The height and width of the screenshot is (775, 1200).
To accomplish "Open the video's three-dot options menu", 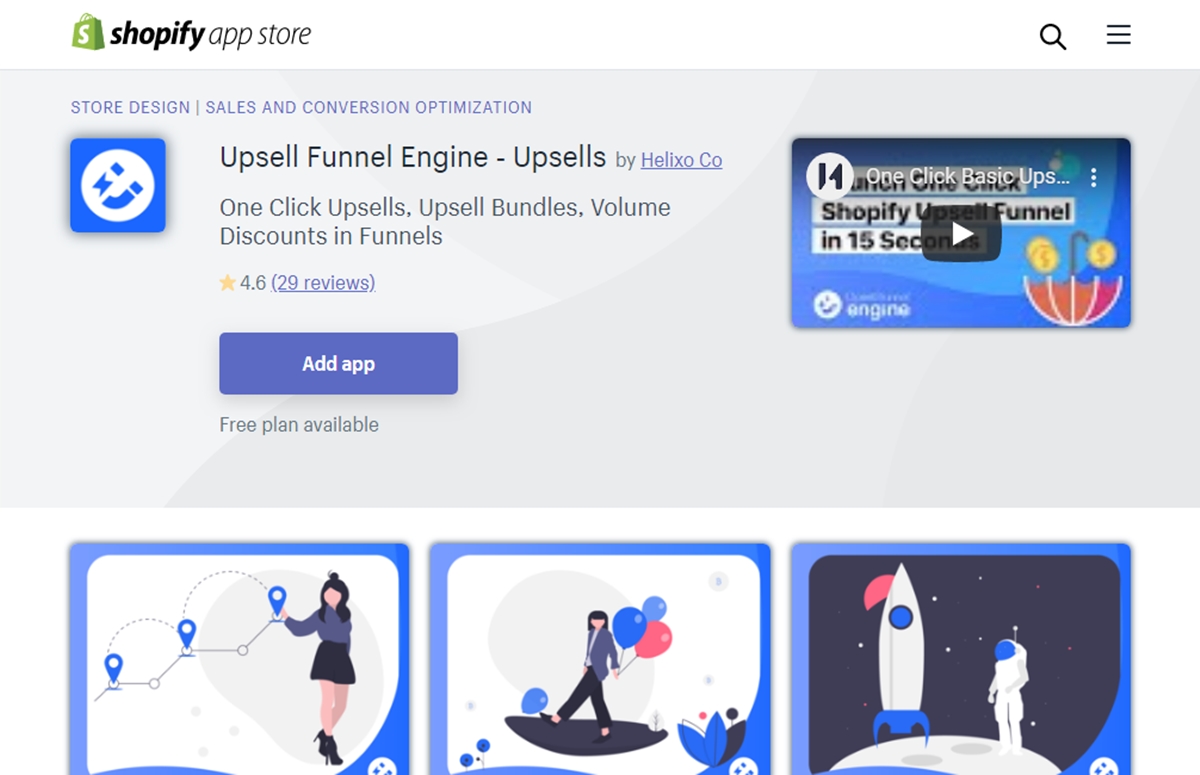I will coord(1094,178).
